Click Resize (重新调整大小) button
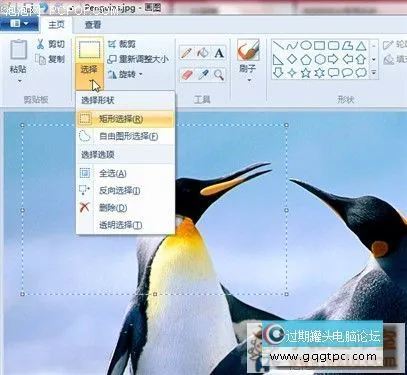Viewport: 407px width, 375px height. tap(138, 59)
